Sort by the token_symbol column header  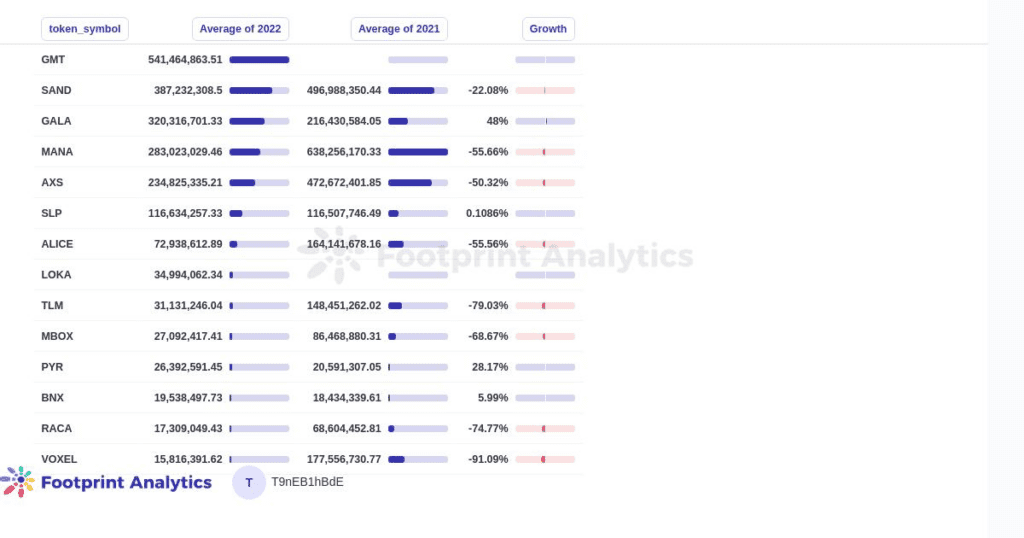pyautogui.click(x=85, y=29)
